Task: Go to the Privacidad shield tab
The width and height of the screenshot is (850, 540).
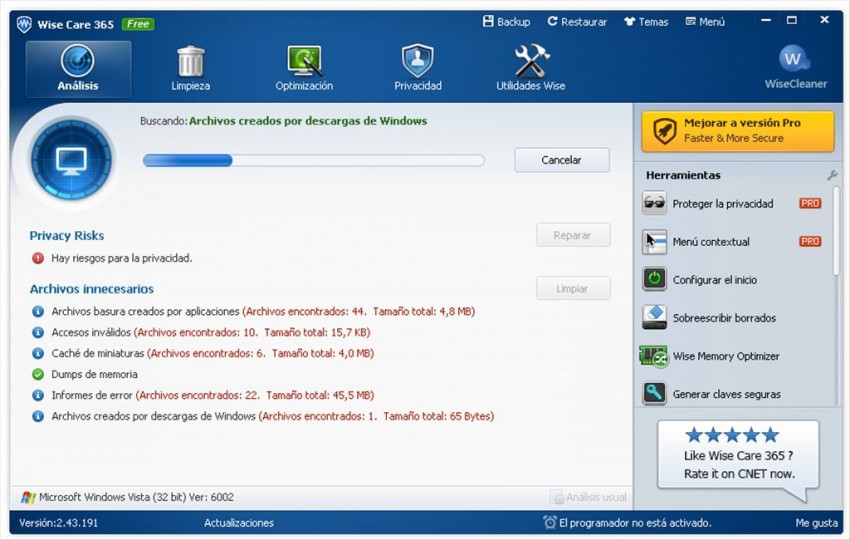Action: 417,69
